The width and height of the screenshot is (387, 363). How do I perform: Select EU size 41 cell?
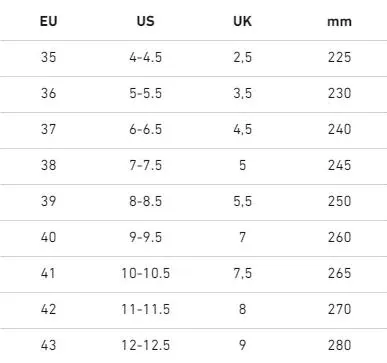tap(48, 273)
